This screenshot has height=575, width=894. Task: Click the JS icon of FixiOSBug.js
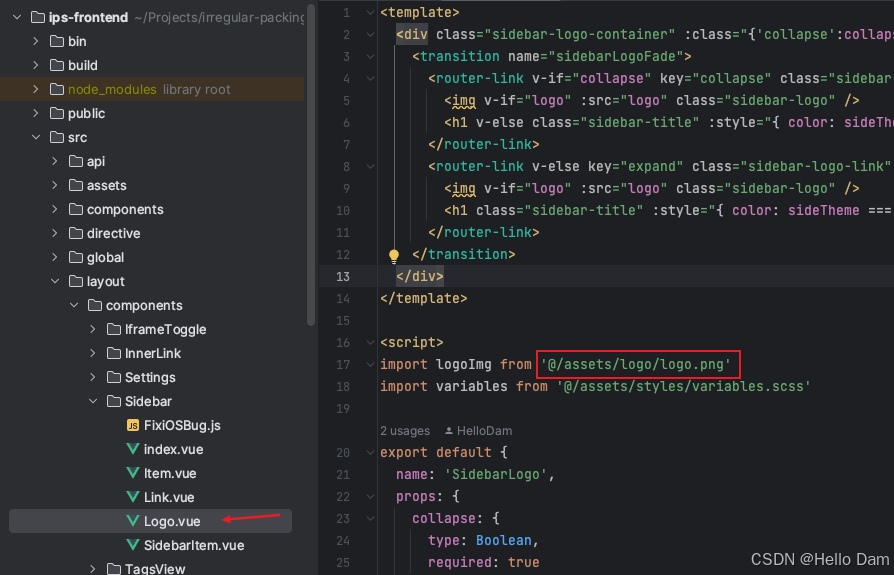click(133, 425)
